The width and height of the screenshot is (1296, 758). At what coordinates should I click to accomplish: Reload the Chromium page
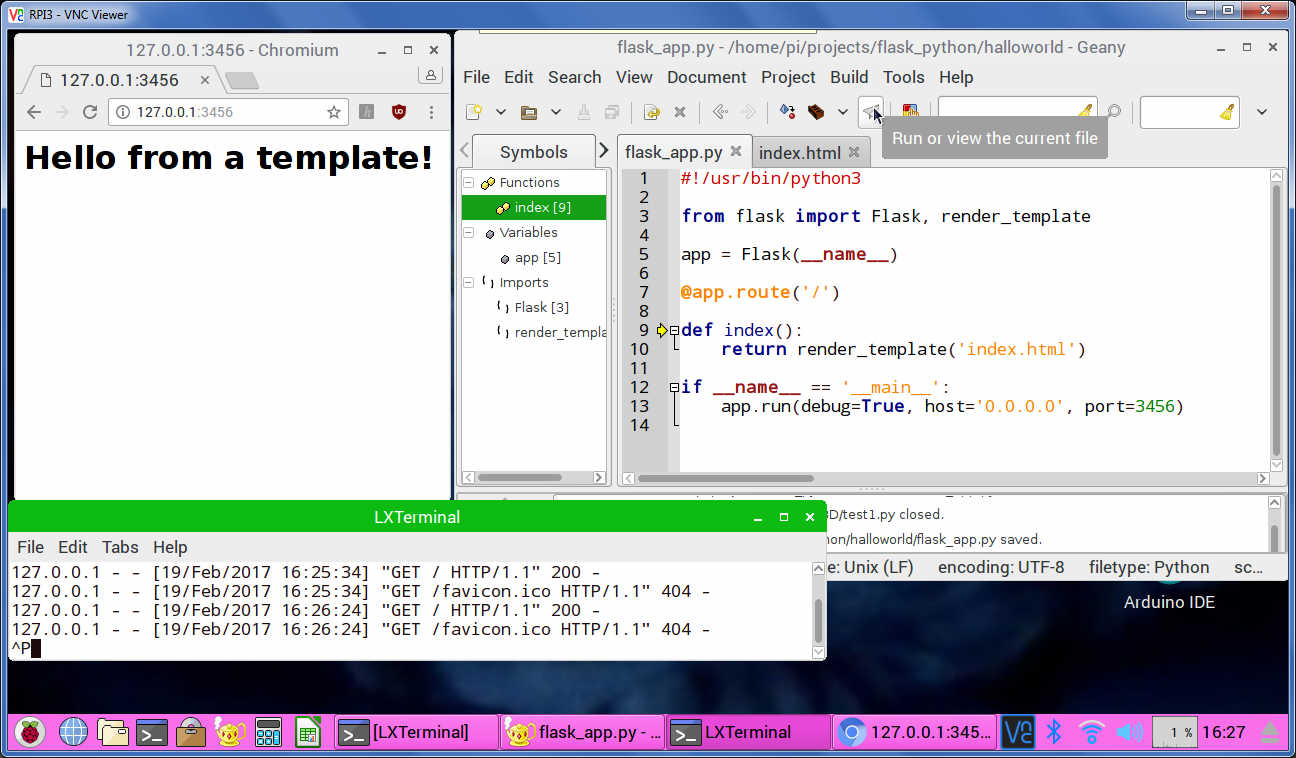(90, 112)
